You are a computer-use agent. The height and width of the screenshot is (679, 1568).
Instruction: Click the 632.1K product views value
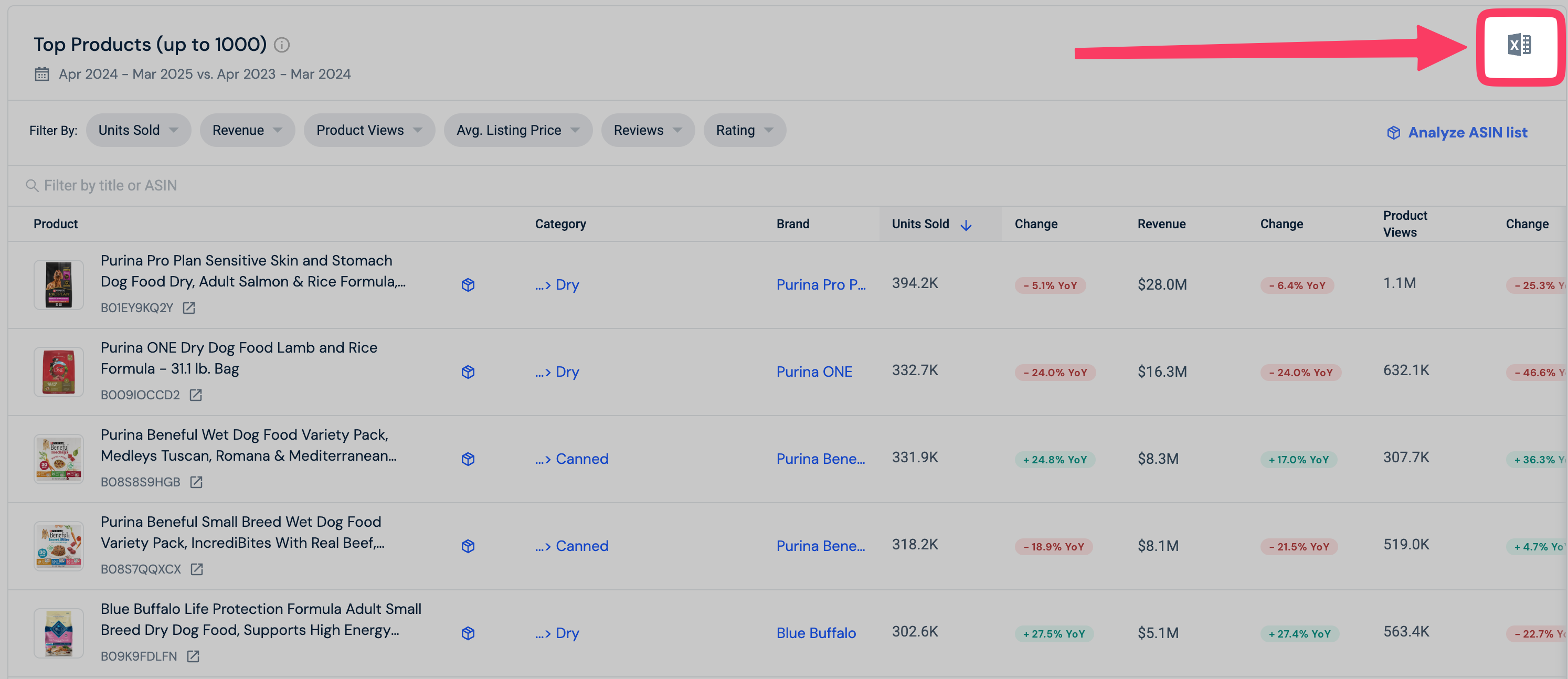pyautogui.click(x=1406, y=370)
